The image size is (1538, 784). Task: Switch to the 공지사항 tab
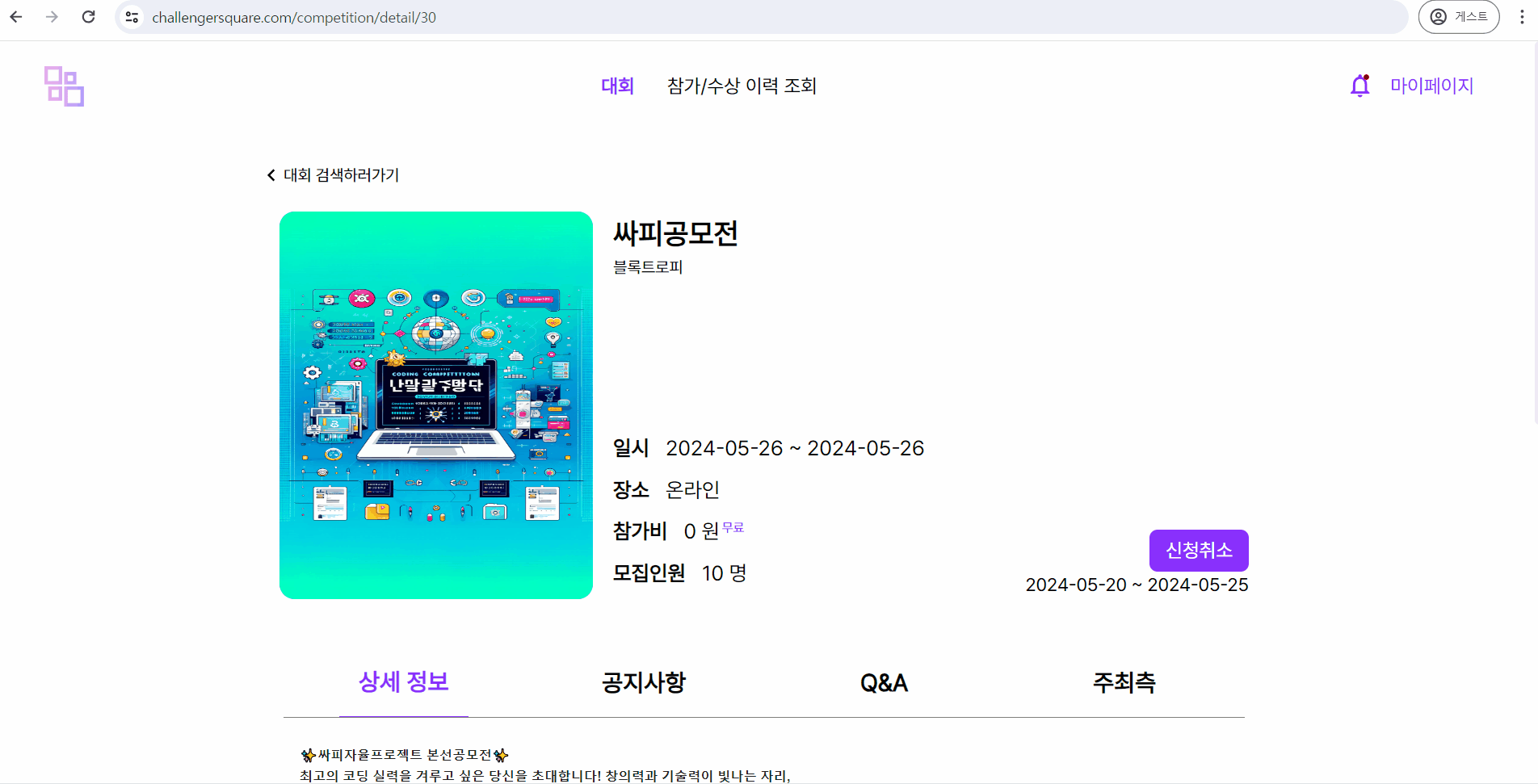644,682
